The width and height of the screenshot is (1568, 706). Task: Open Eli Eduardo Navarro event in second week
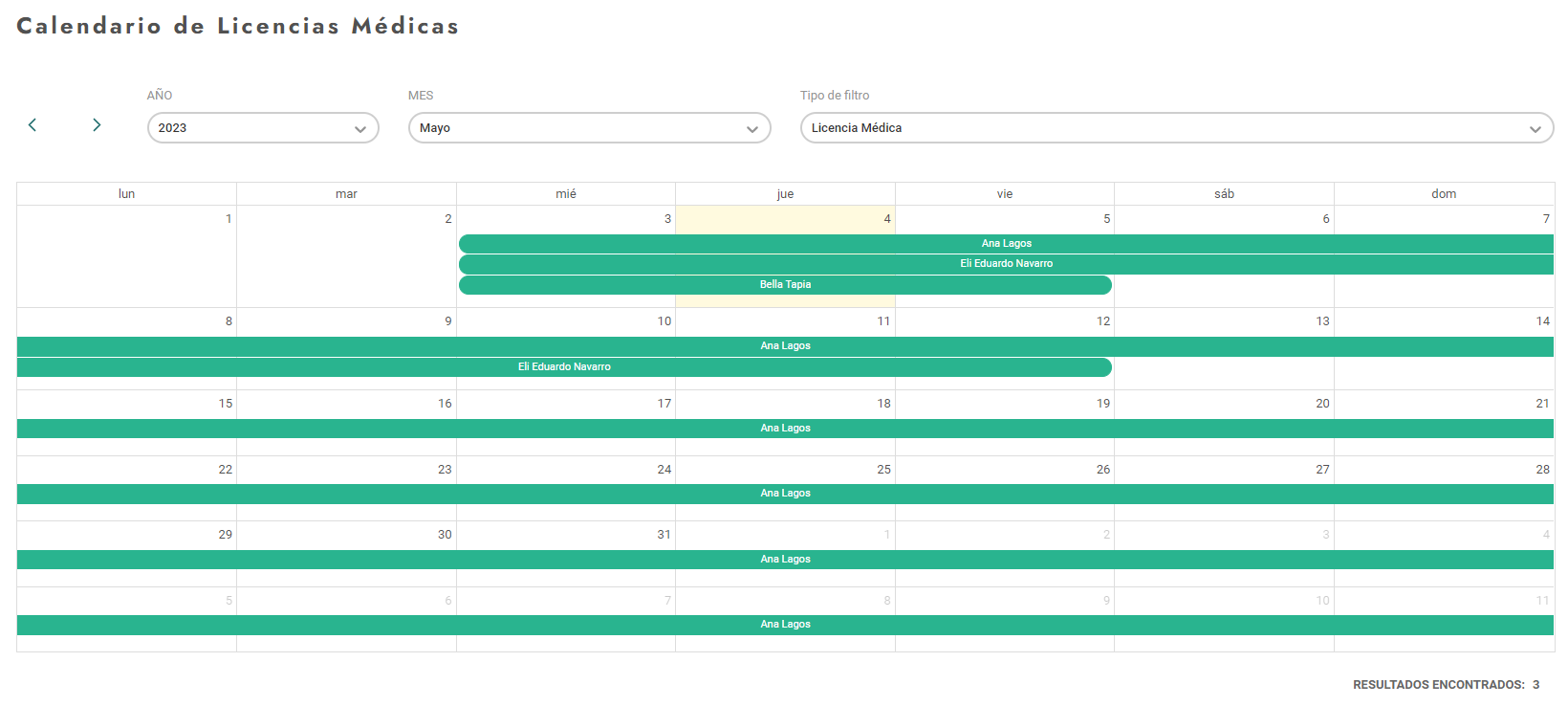coord(564,367)
